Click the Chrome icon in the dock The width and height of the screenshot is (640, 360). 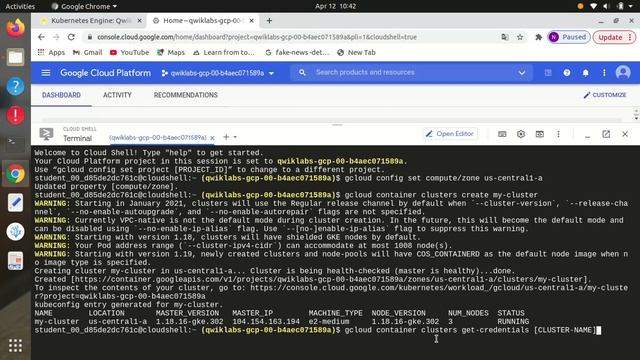pyautogui.click(x=15, y=174)
